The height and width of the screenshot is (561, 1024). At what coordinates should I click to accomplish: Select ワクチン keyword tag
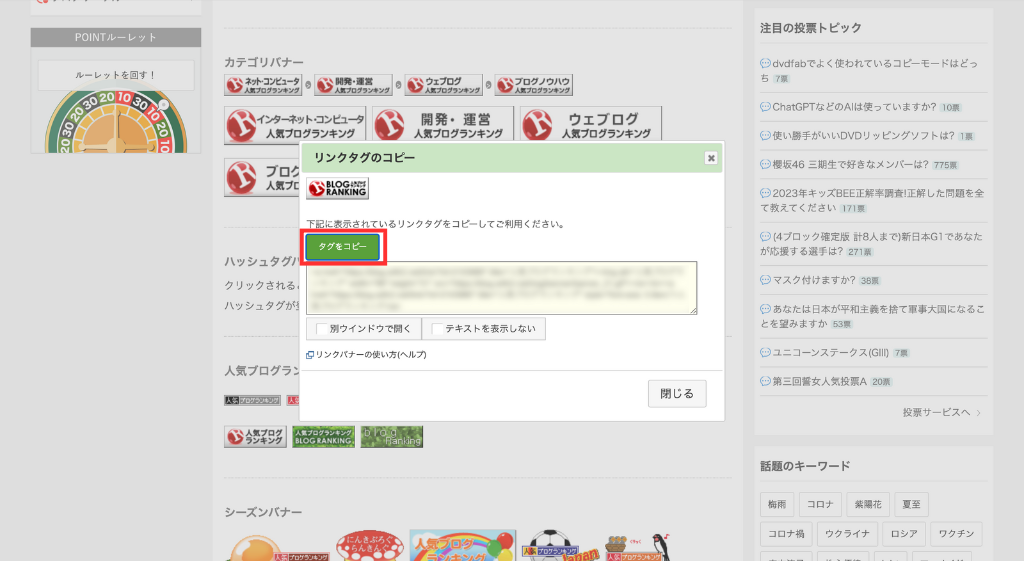956,534
